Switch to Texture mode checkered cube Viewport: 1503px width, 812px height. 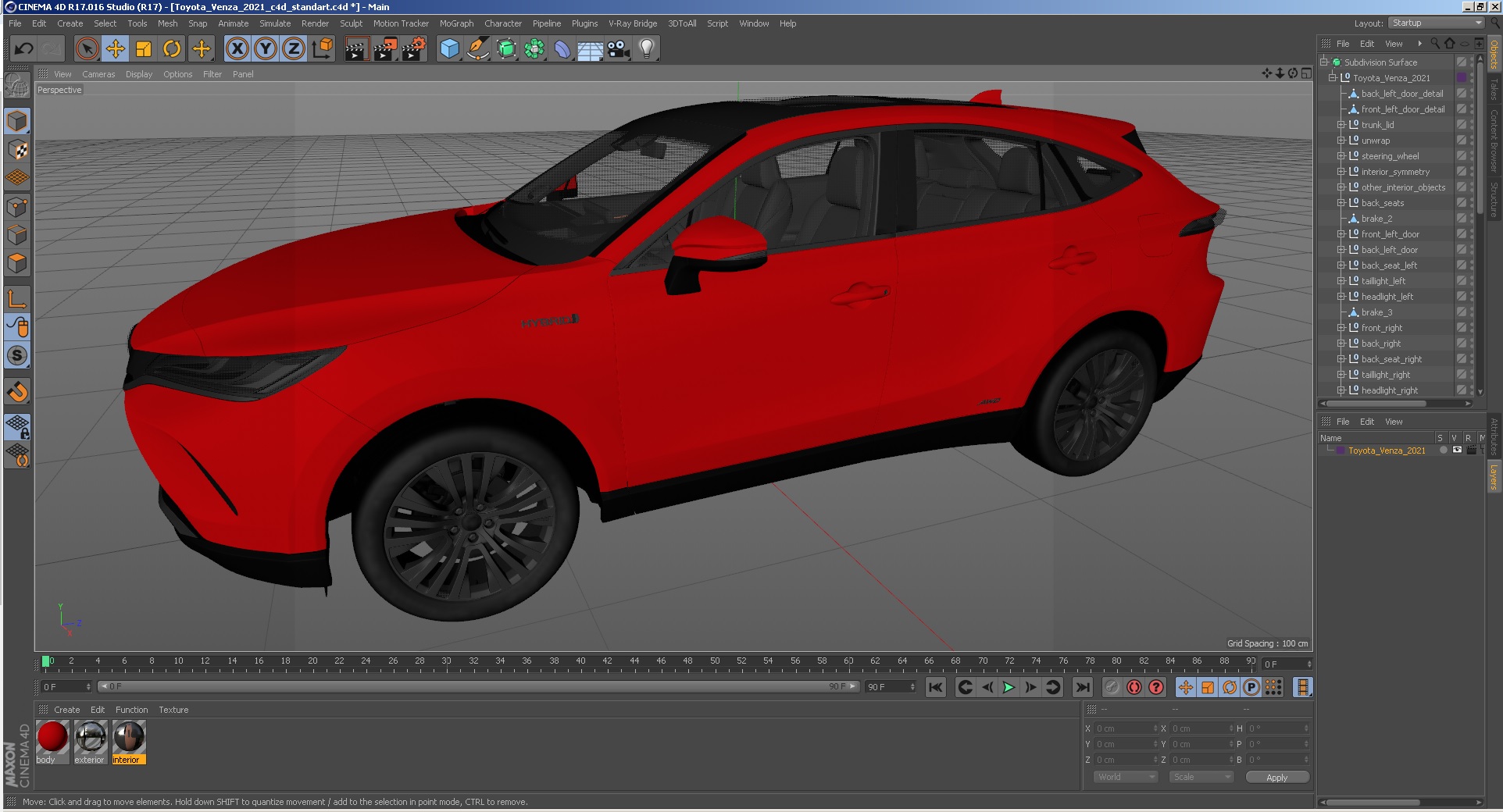[17, 149]
